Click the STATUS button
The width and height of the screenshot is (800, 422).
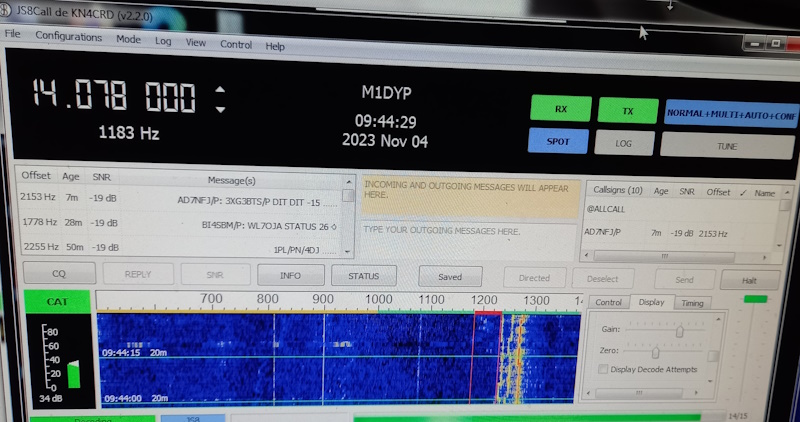click(363, 276)
